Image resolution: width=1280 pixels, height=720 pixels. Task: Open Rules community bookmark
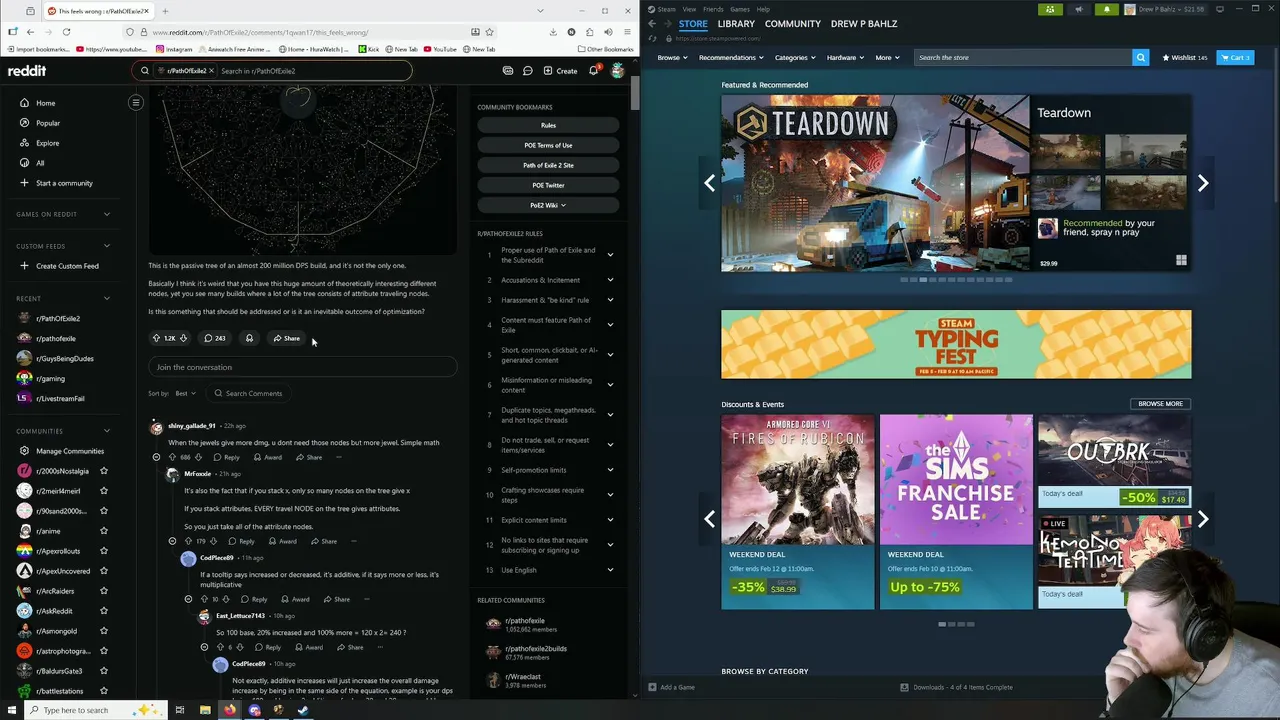[x=548, y=125]
